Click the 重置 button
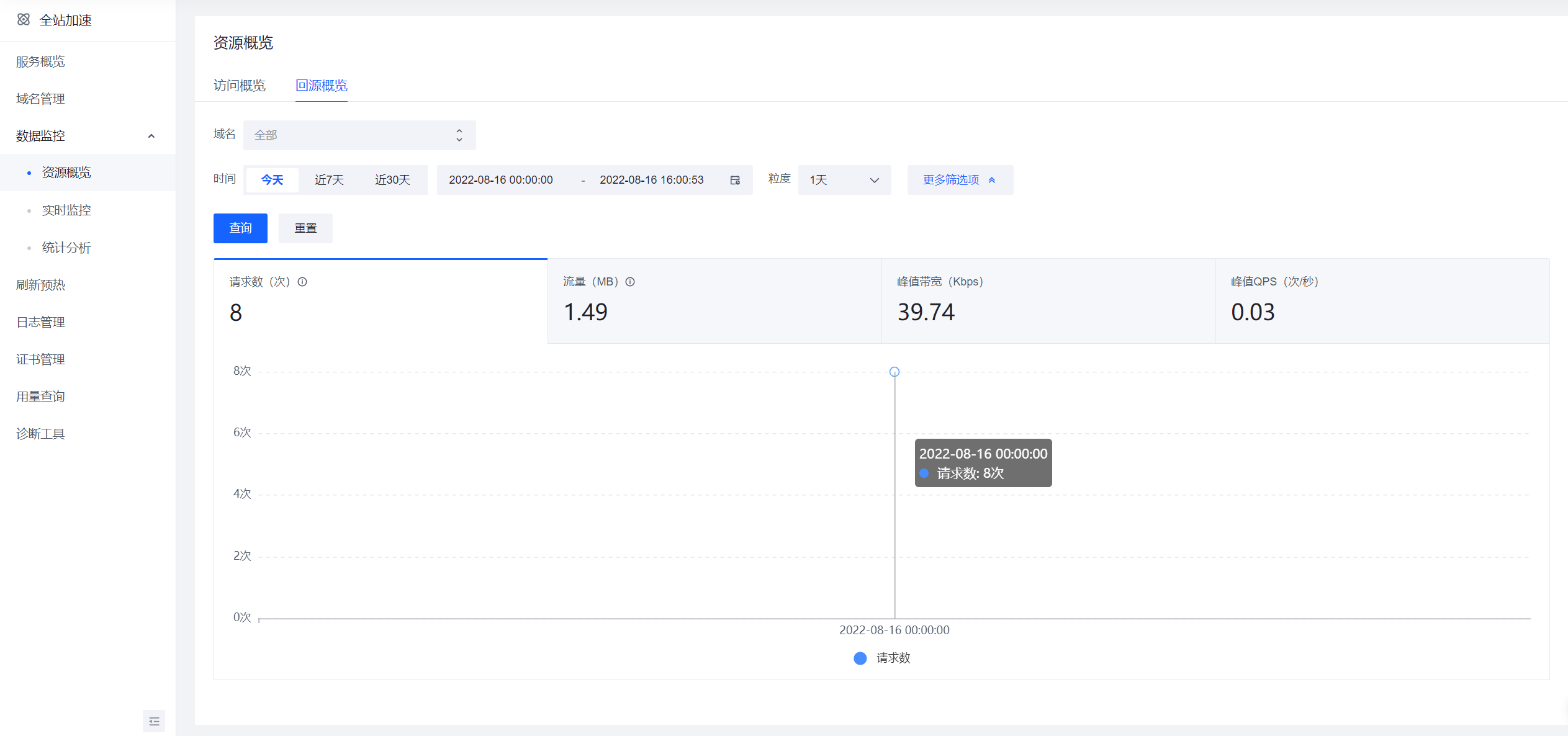The height and width of the screenshot is (736, 1568). [x=305, y=228]
